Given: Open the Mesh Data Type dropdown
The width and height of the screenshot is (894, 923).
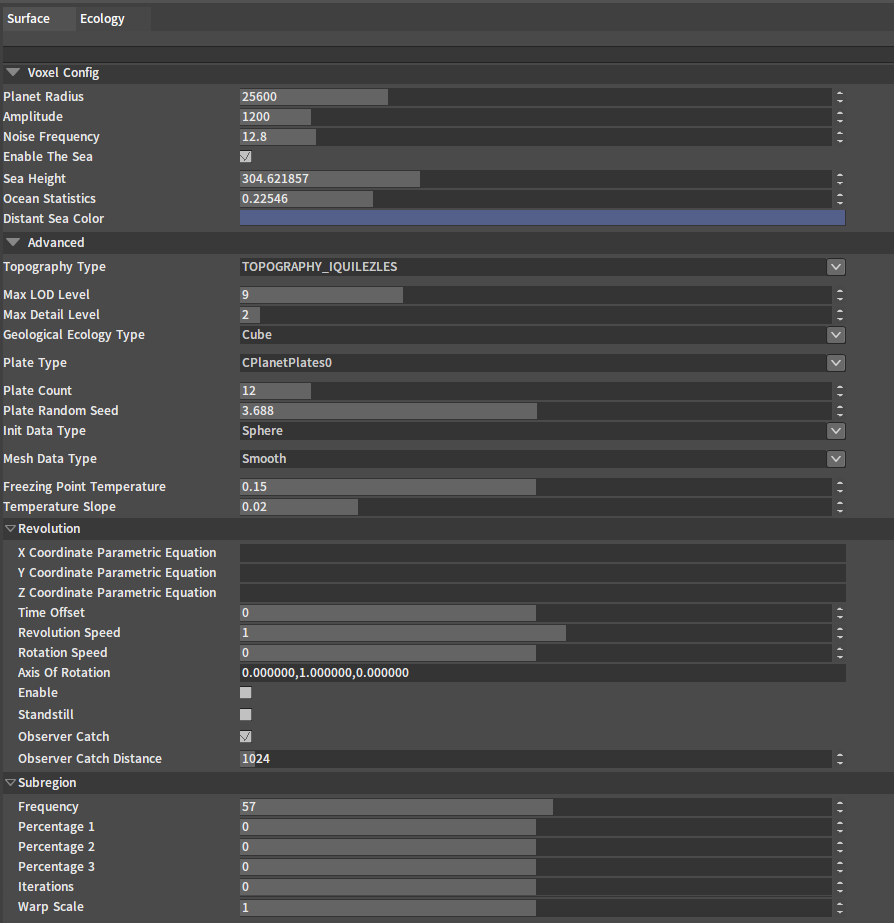Looking at the screenshot, I should pos(836,459).
